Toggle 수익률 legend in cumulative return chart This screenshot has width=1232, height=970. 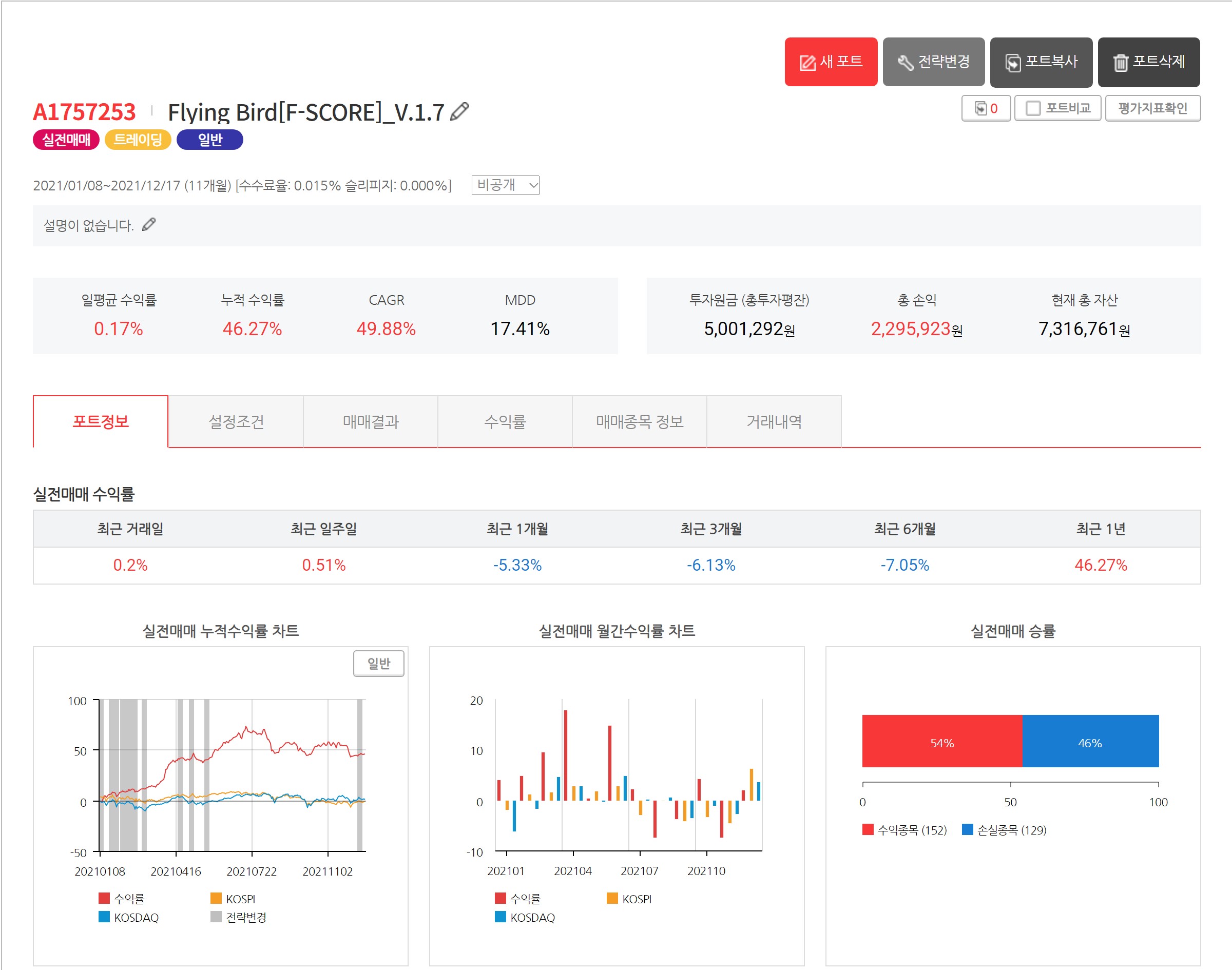tap(122, 898)
